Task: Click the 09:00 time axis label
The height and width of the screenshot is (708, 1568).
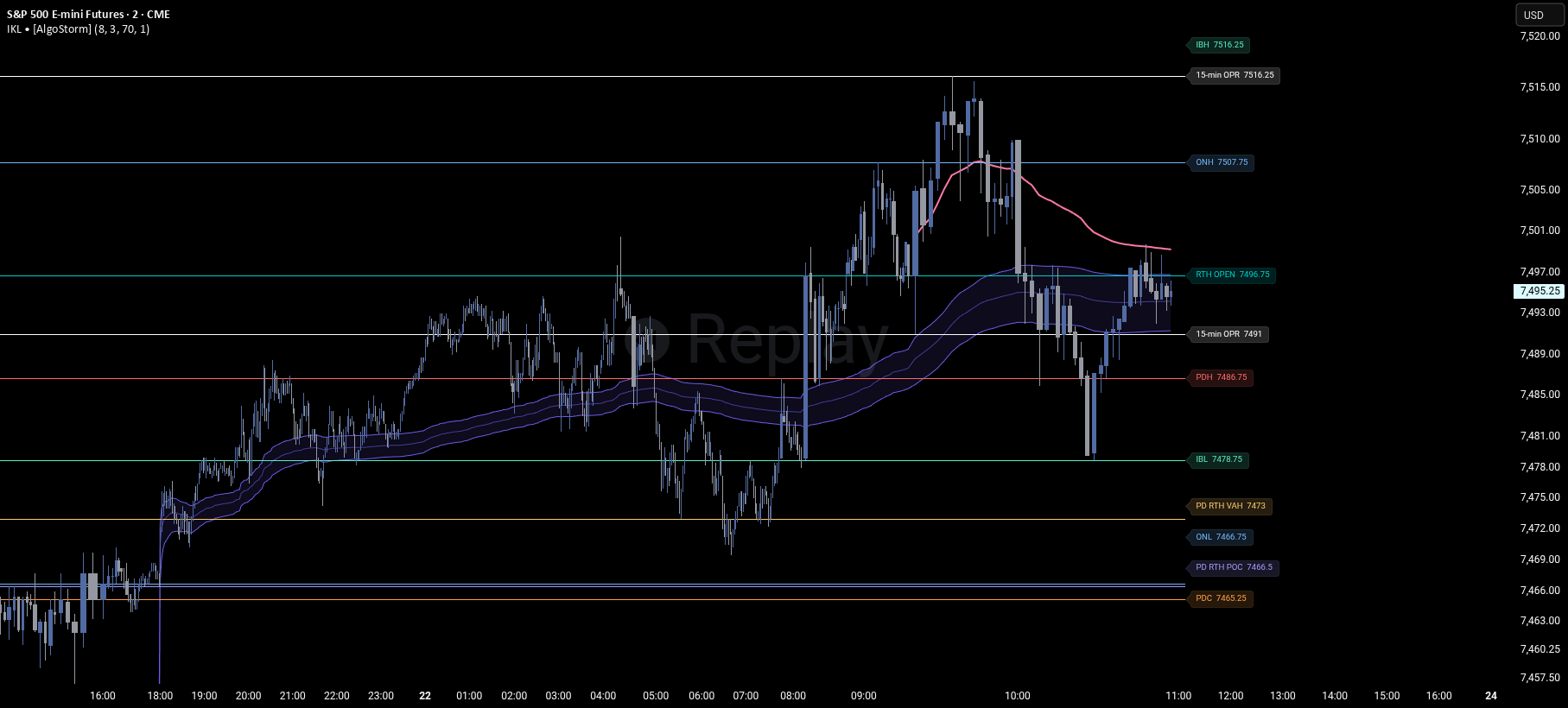Action: (863, 696)
